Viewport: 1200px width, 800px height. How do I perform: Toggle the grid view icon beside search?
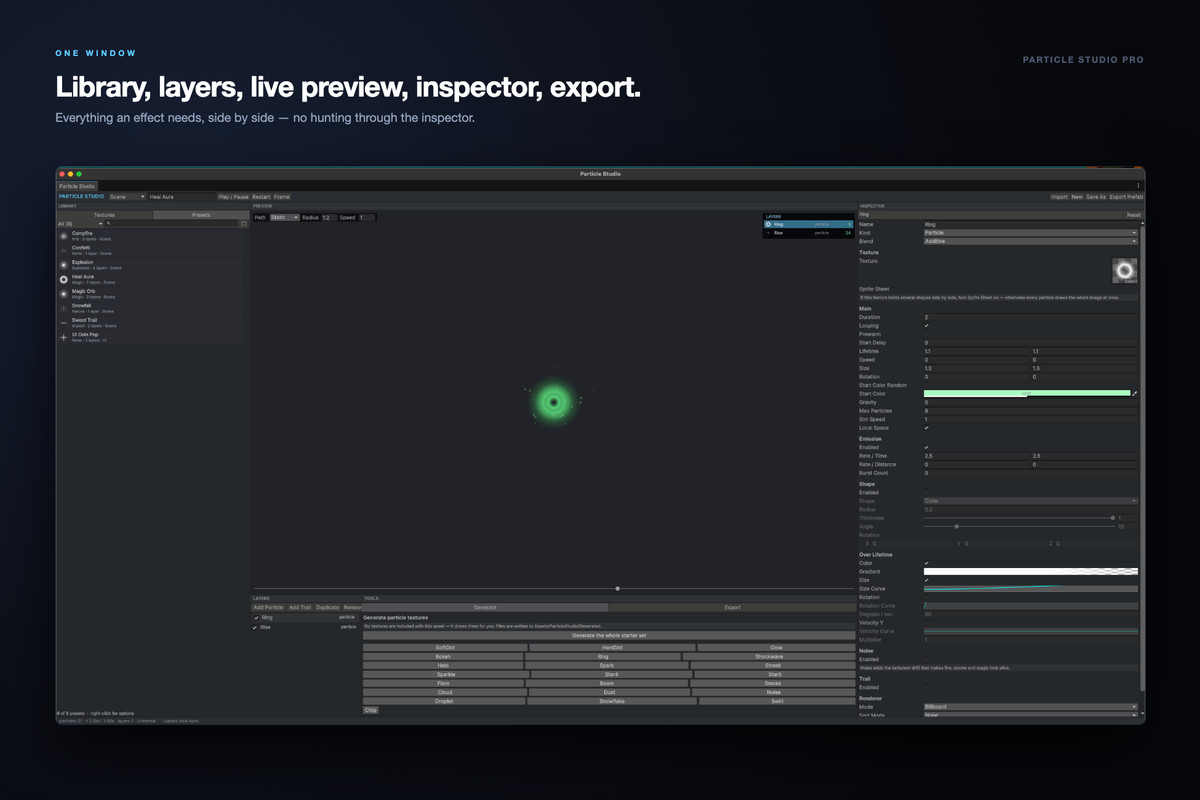point(243,224)
